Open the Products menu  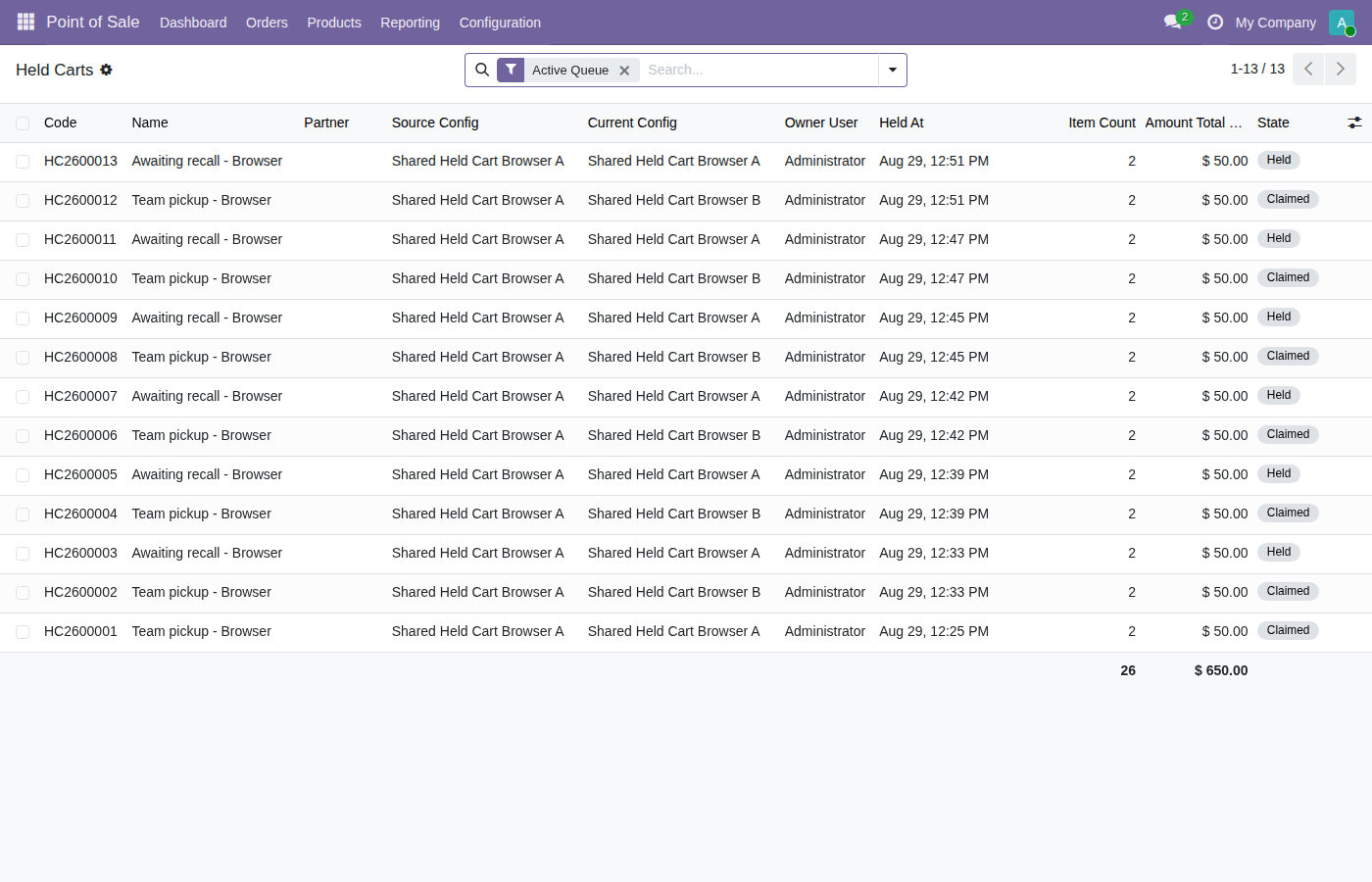pyautogui.click(x=334, y=23)
